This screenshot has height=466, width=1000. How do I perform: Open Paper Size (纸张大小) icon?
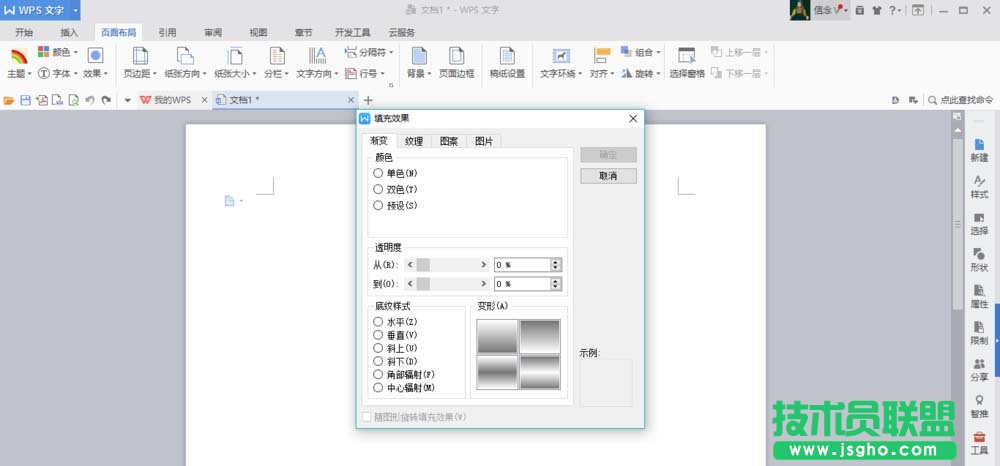235,56
